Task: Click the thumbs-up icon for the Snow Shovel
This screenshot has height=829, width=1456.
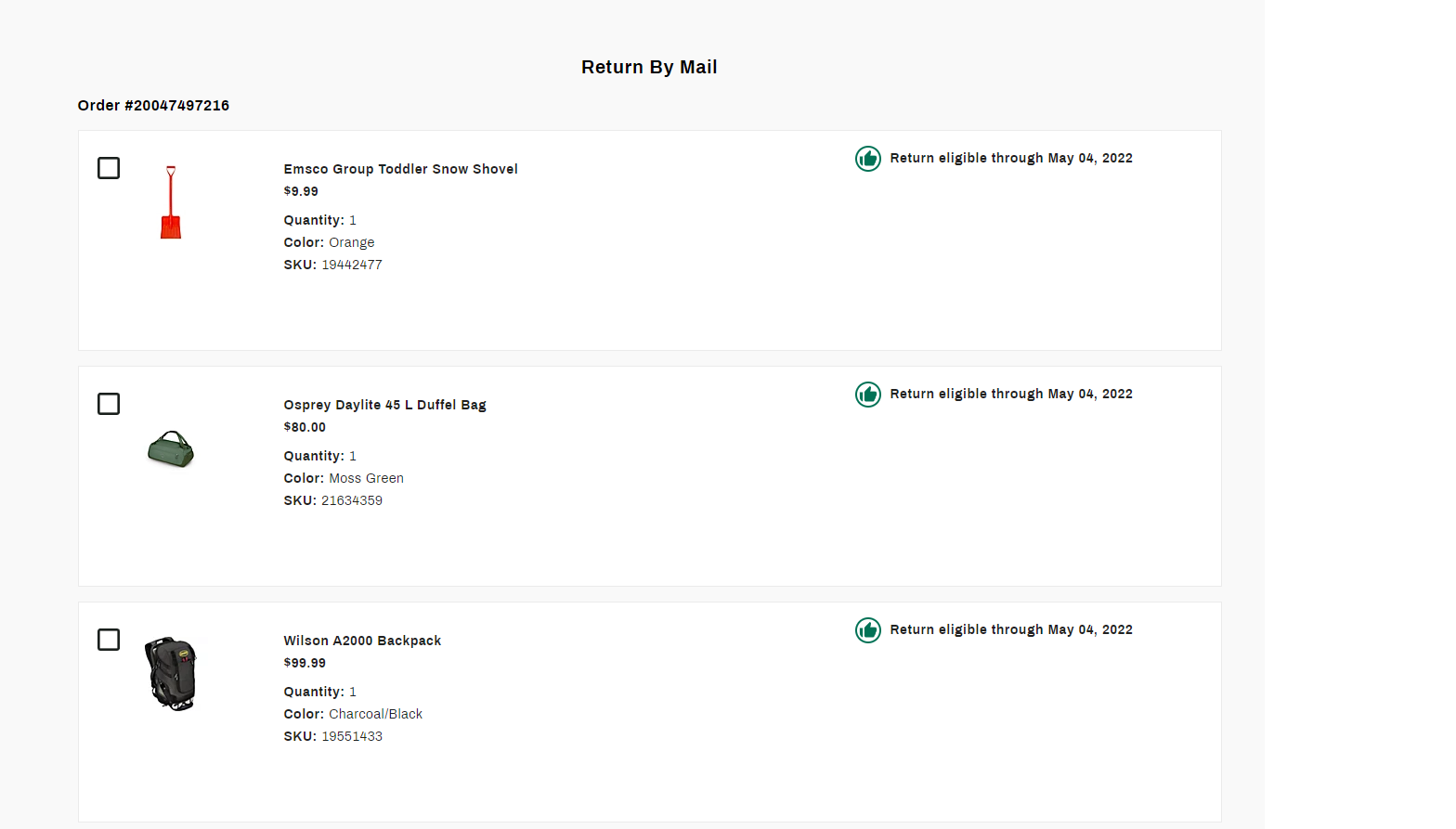Action: (868, 159)
